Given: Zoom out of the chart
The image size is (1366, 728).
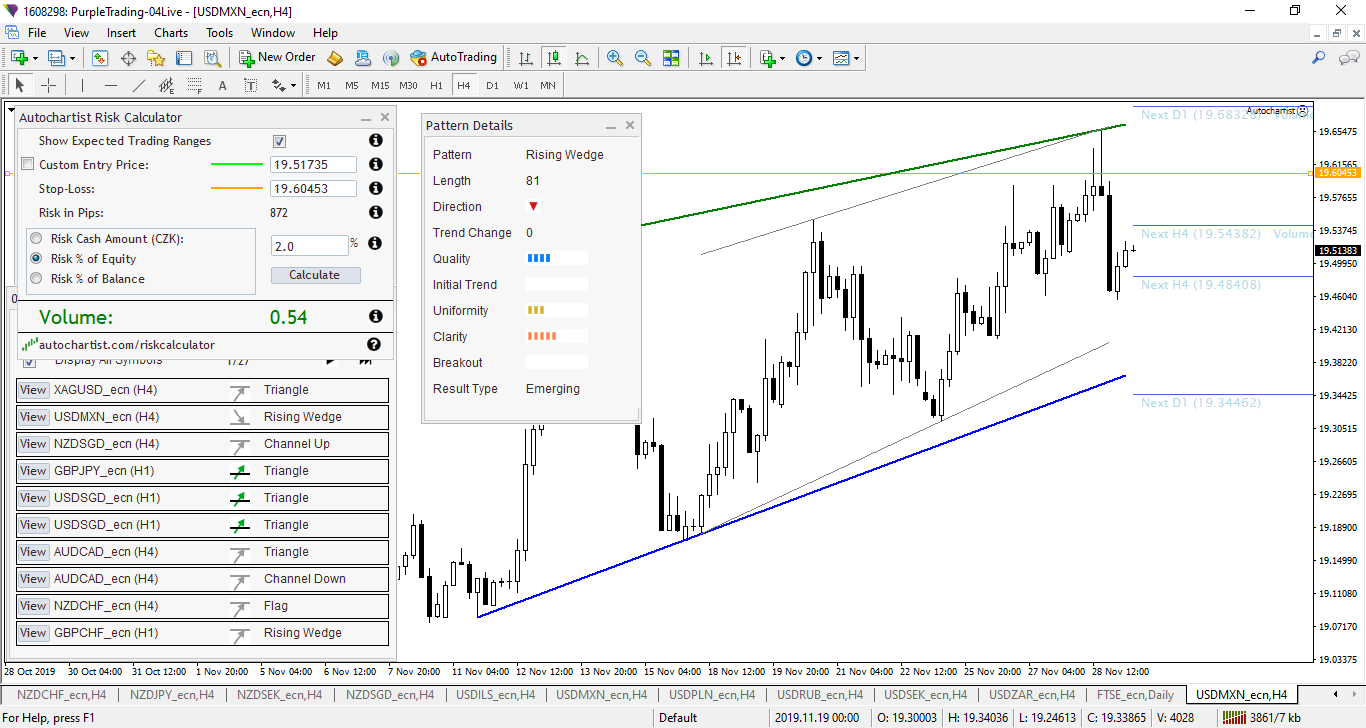Looking at the screenshot, I should 643,58.
